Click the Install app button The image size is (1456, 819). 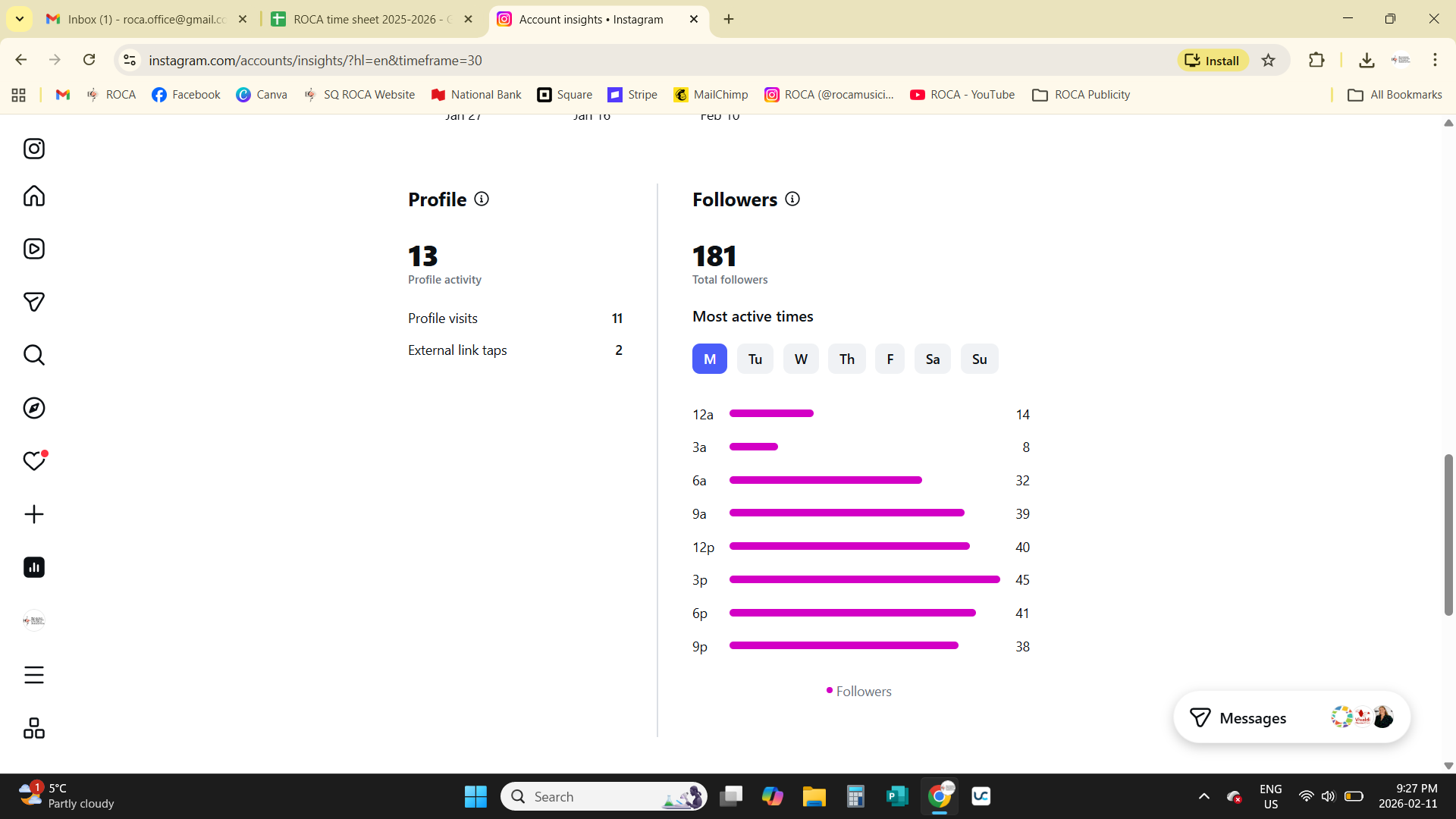1212,60
